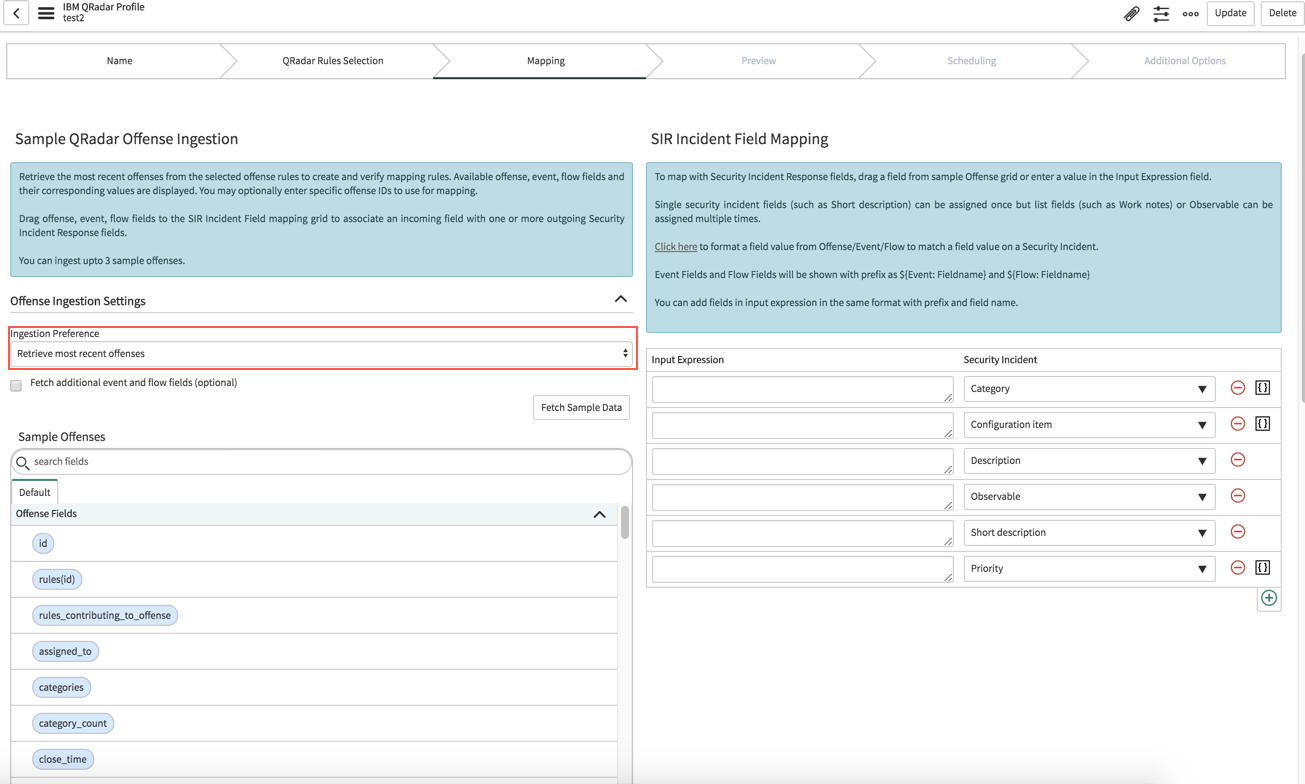The height and width of the screenshot is (784, 1305).
Task: Go to the Additional Options step
Action: [1184, 61]
